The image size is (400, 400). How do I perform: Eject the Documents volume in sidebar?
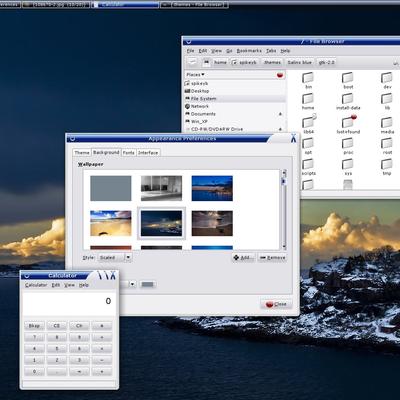[280, 114]
